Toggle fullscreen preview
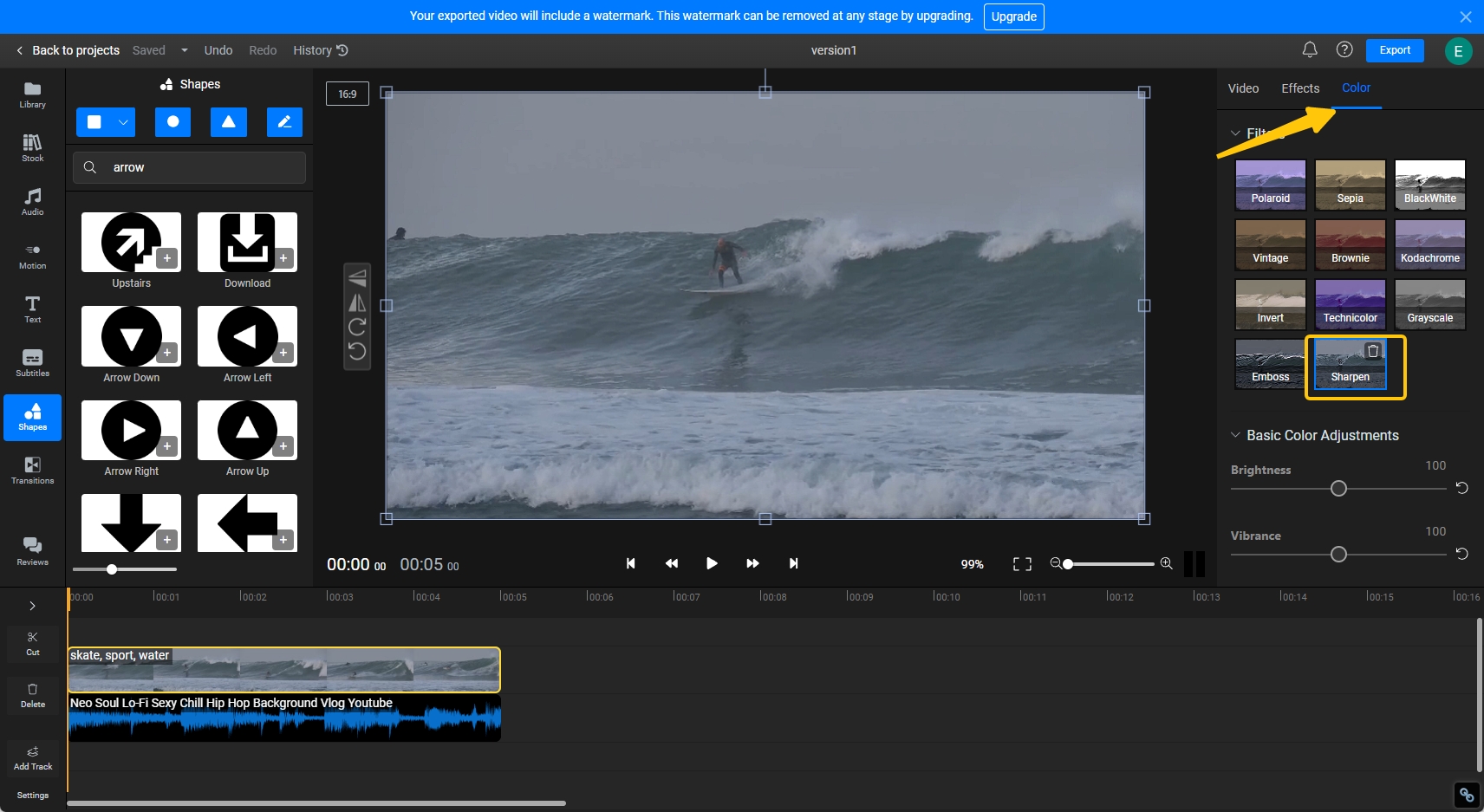 [1022, 564]
